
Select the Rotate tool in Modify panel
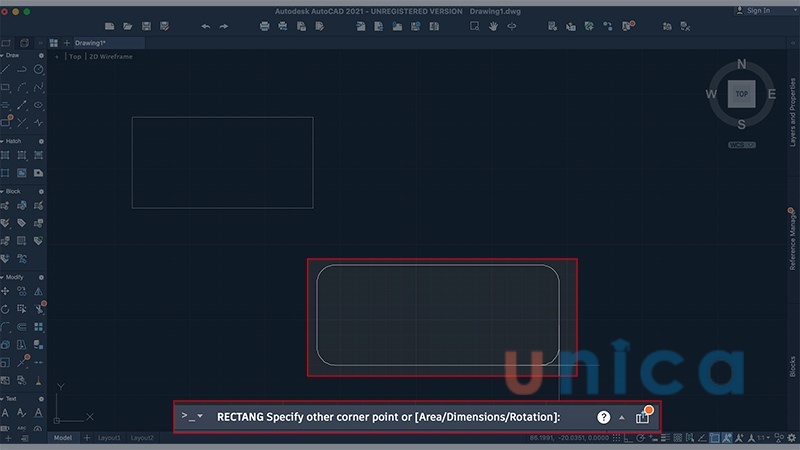(5, 309)
